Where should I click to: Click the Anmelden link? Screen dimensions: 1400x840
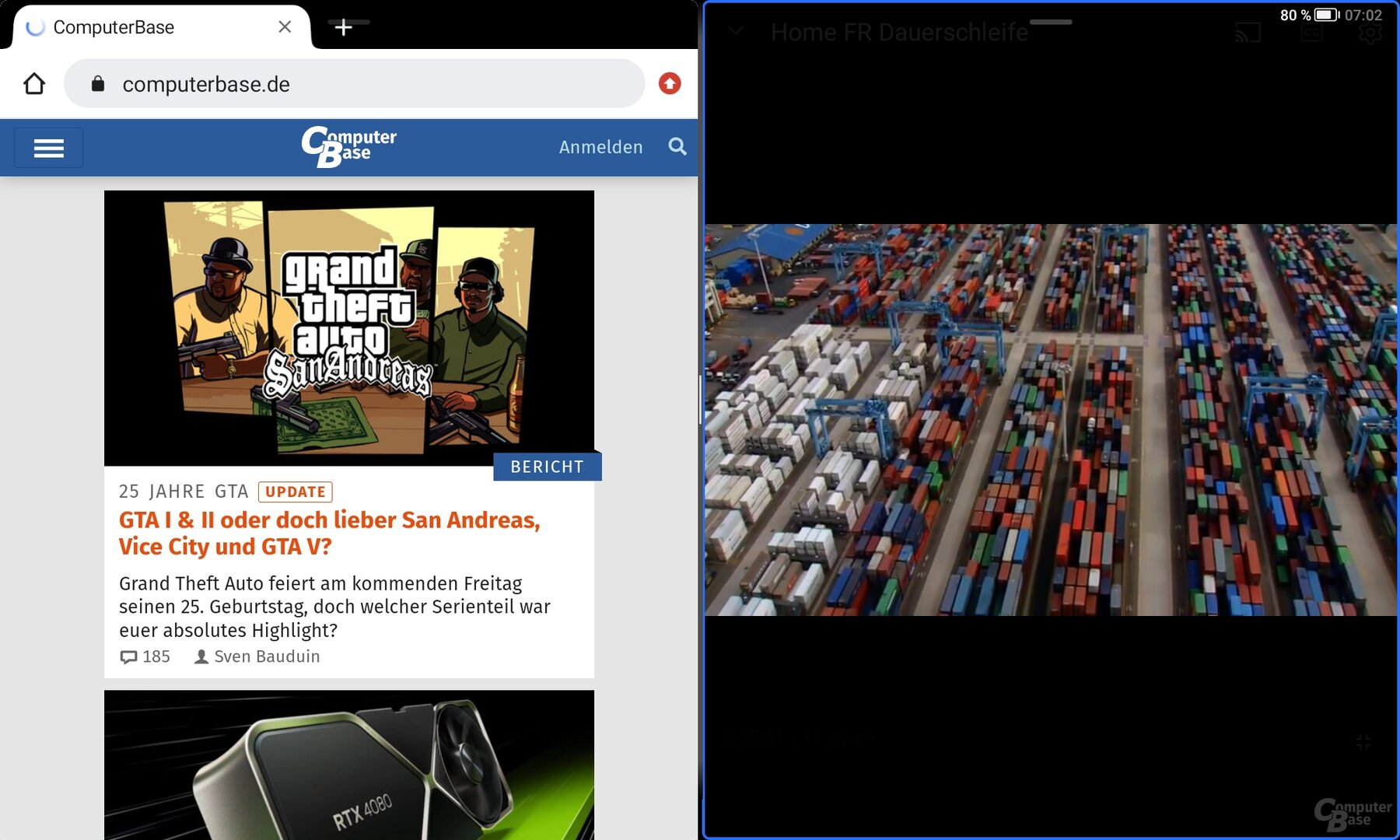(601, 147)
